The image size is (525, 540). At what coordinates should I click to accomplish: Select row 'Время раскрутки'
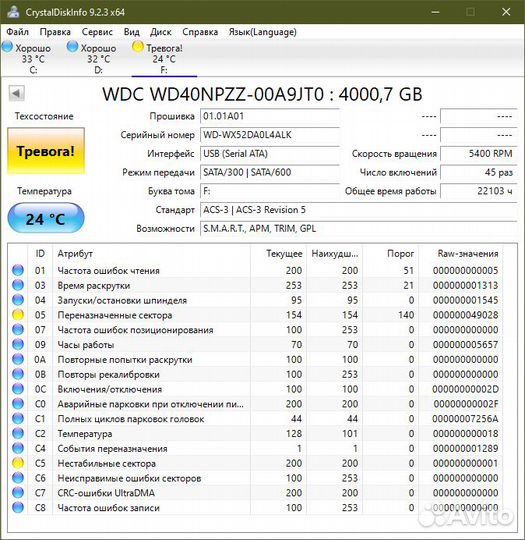255,285
